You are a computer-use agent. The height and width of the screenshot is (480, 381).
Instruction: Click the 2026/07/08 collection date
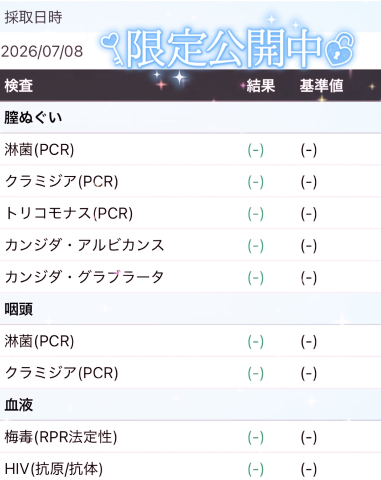(x=42, y=52)
